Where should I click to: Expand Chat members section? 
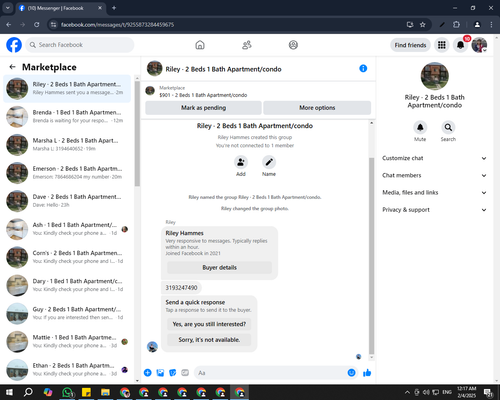[x=434, y=175]
